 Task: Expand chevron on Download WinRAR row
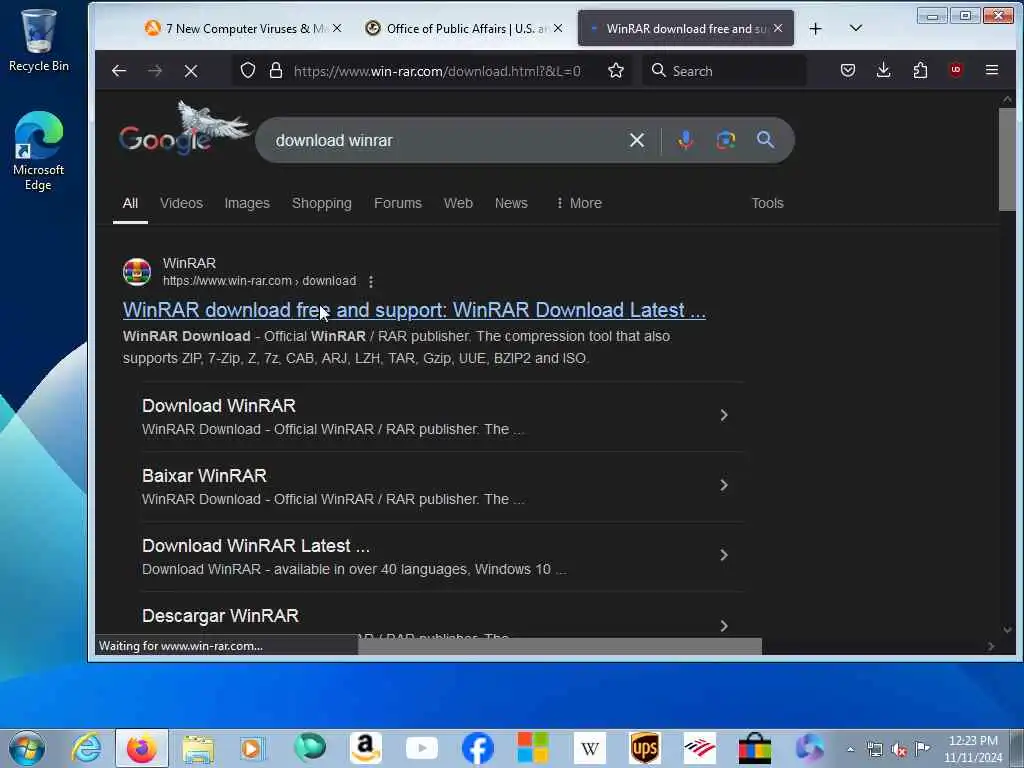coord(724,415)
